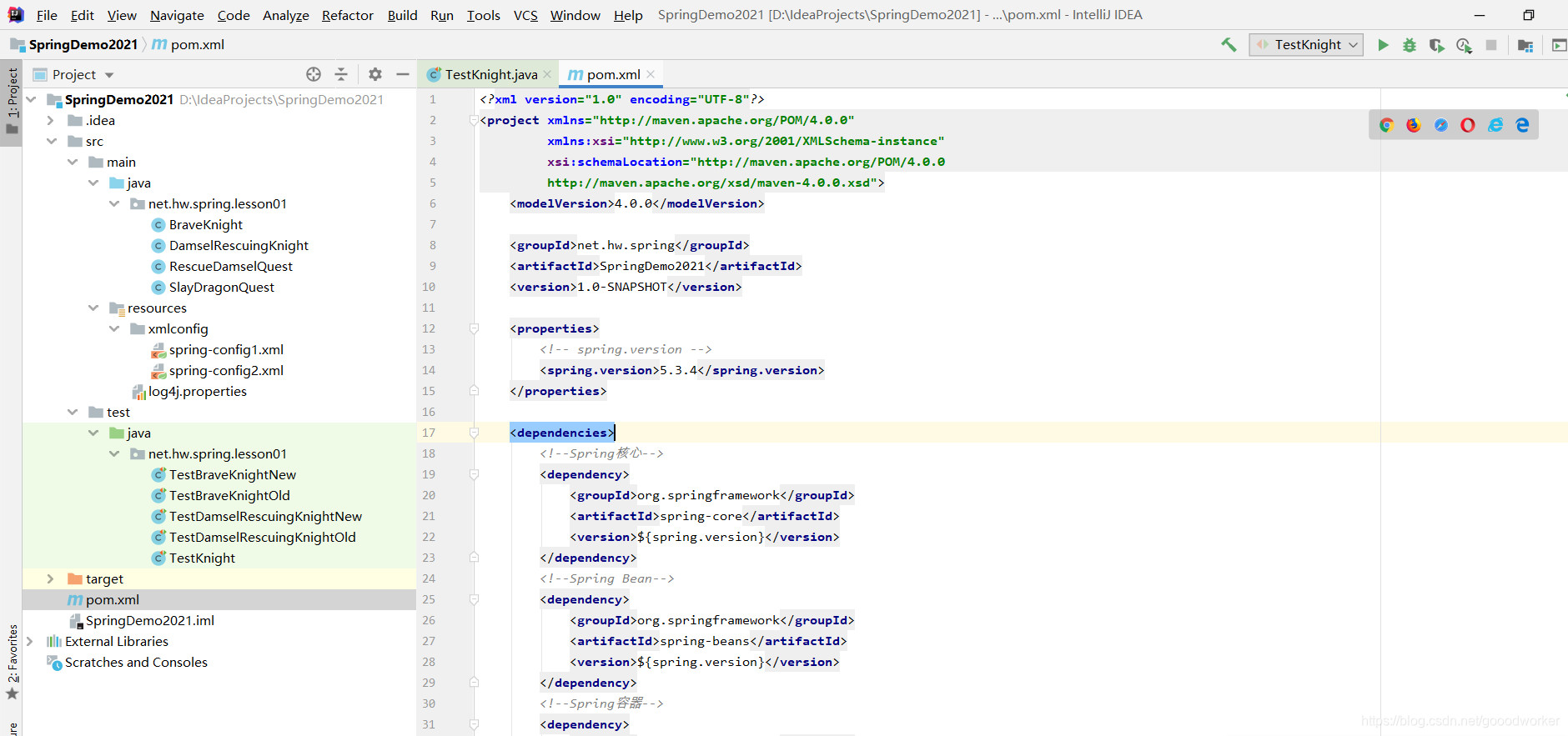The image size is (1568, 736).
Task: Run with Coverage shield icon
Action: (1436, 45)
